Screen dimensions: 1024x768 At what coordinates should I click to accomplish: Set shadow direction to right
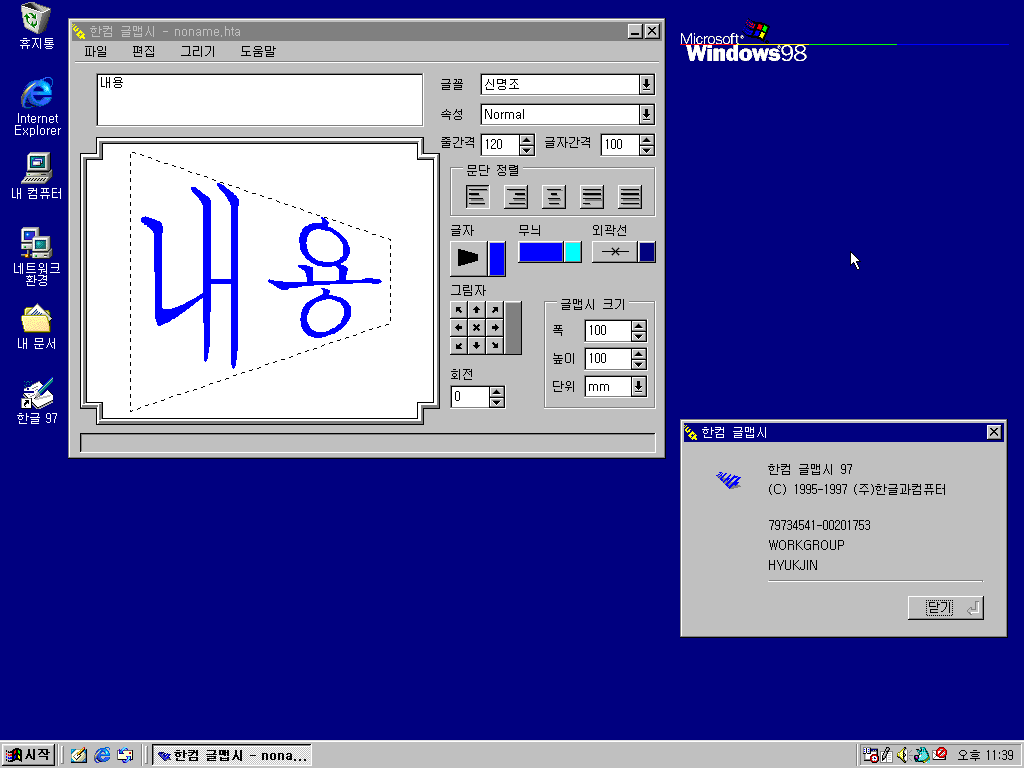pyautogui.click(x=495, y=328)
